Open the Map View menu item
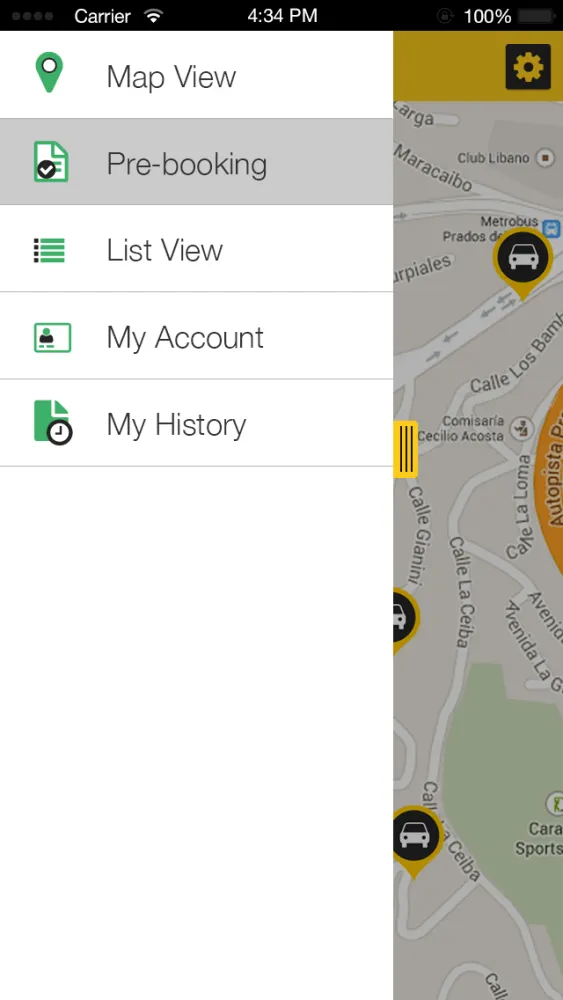Viewport: 563px width, 1000px height. click(196, 75)
